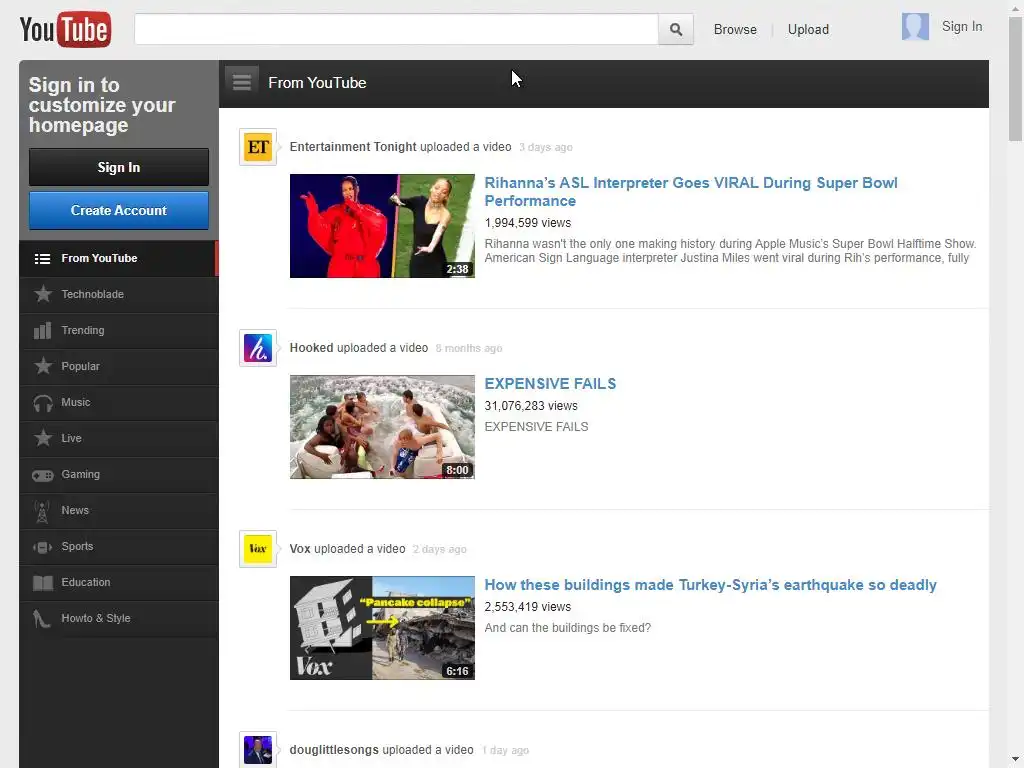1024x768 pixels.
Task: Open the Vox Pancake collapse thumbnail
Action: [382, 628]
